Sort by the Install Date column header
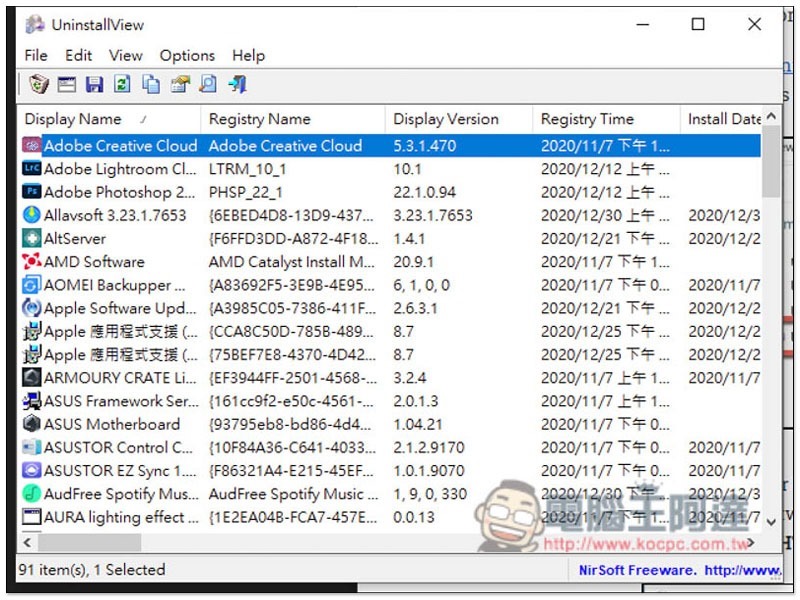The height and width of the screenshot is (600, 800). click(x=720, y=119)
